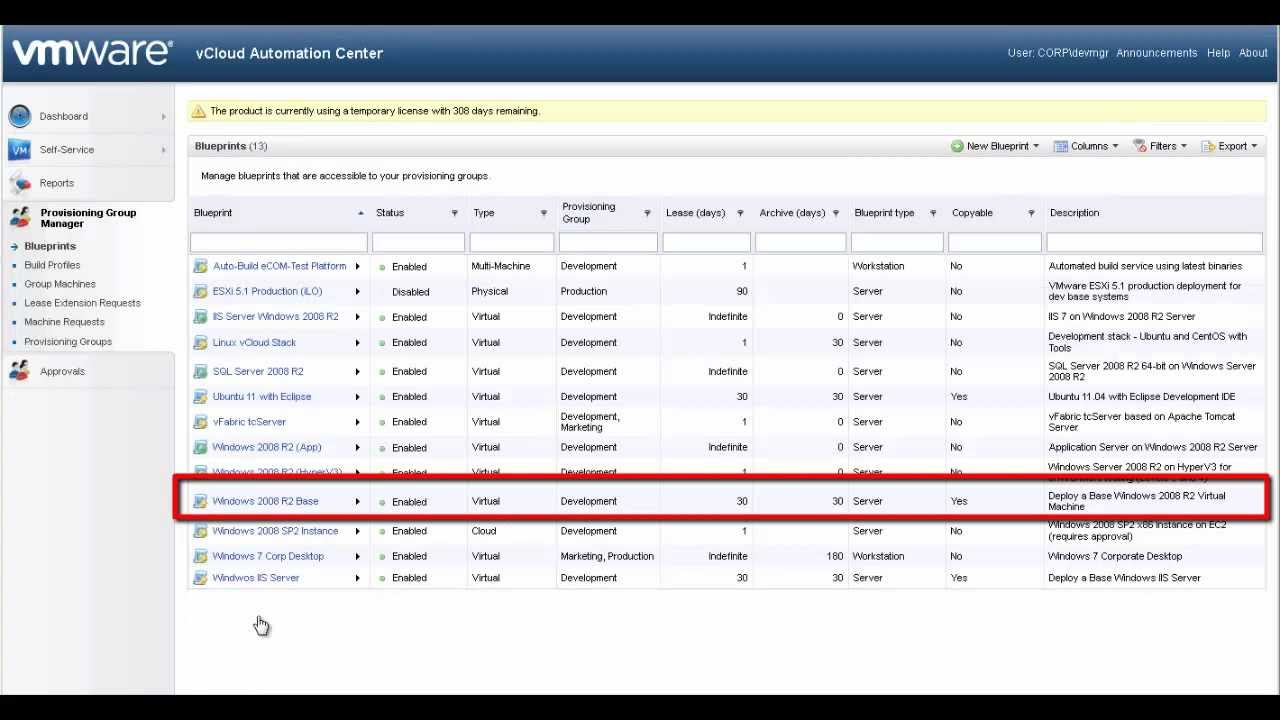
Task: Click green status dot for Windows 2008 R2 Base
Action: [x=382, y=502]
